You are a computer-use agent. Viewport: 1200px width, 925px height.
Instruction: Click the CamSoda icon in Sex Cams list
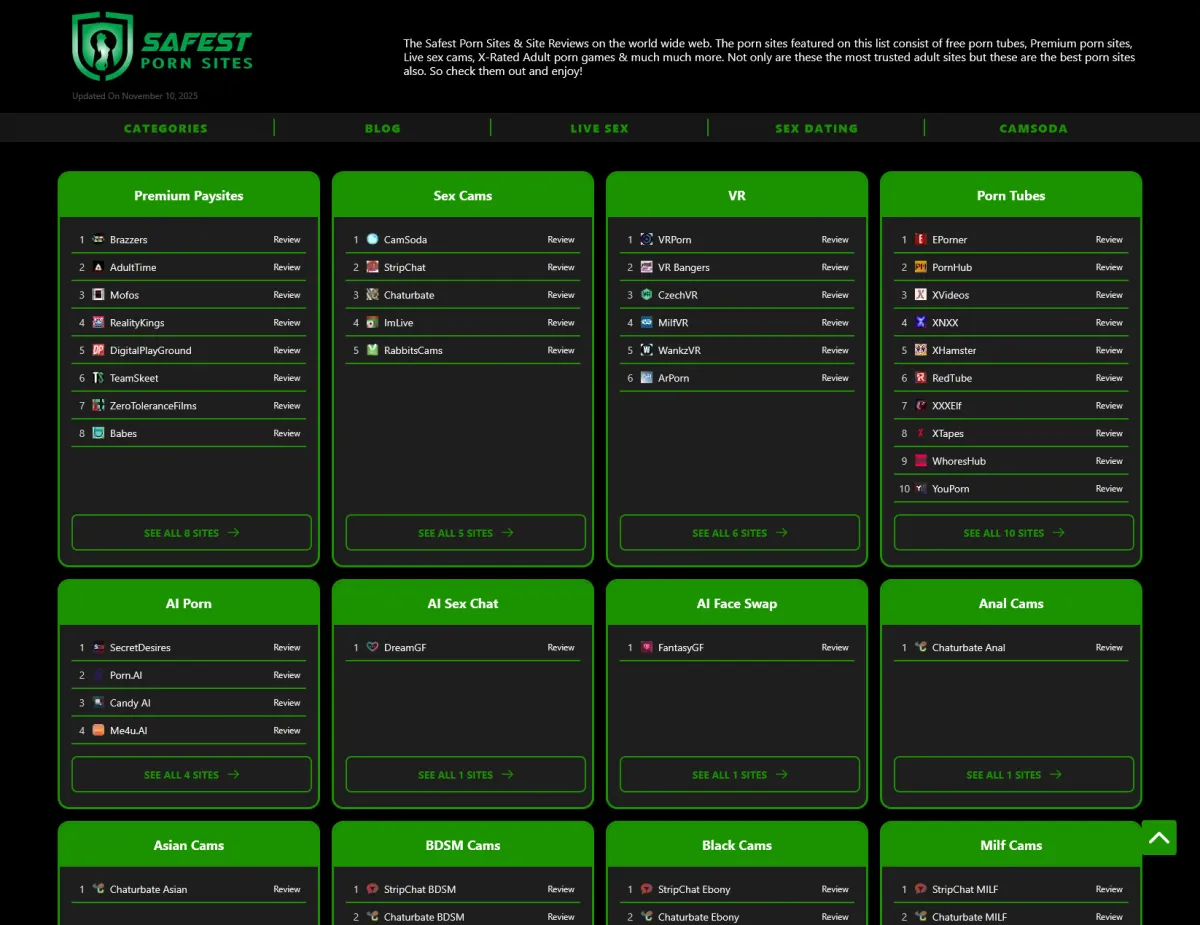click(x=372, y=240)
